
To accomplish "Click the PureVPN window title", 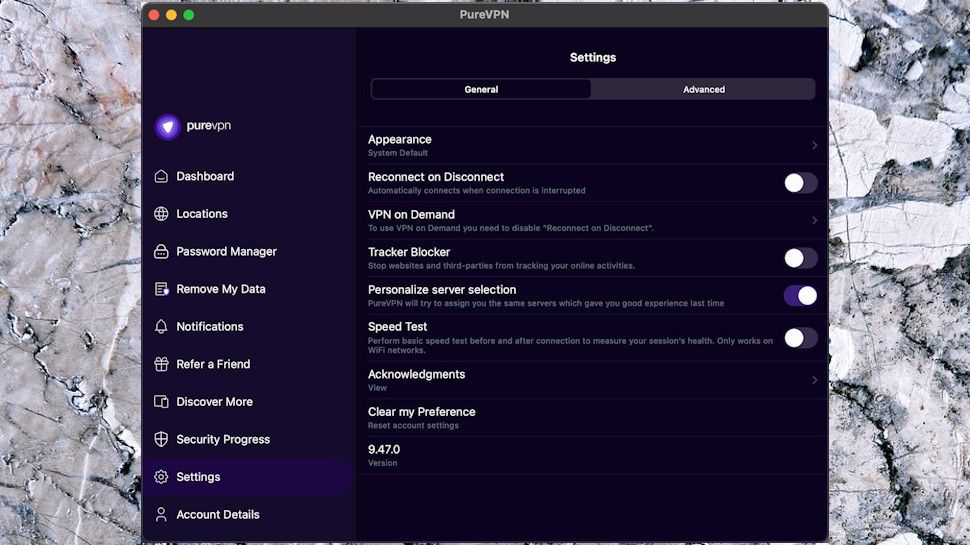I will coord(484,15).
